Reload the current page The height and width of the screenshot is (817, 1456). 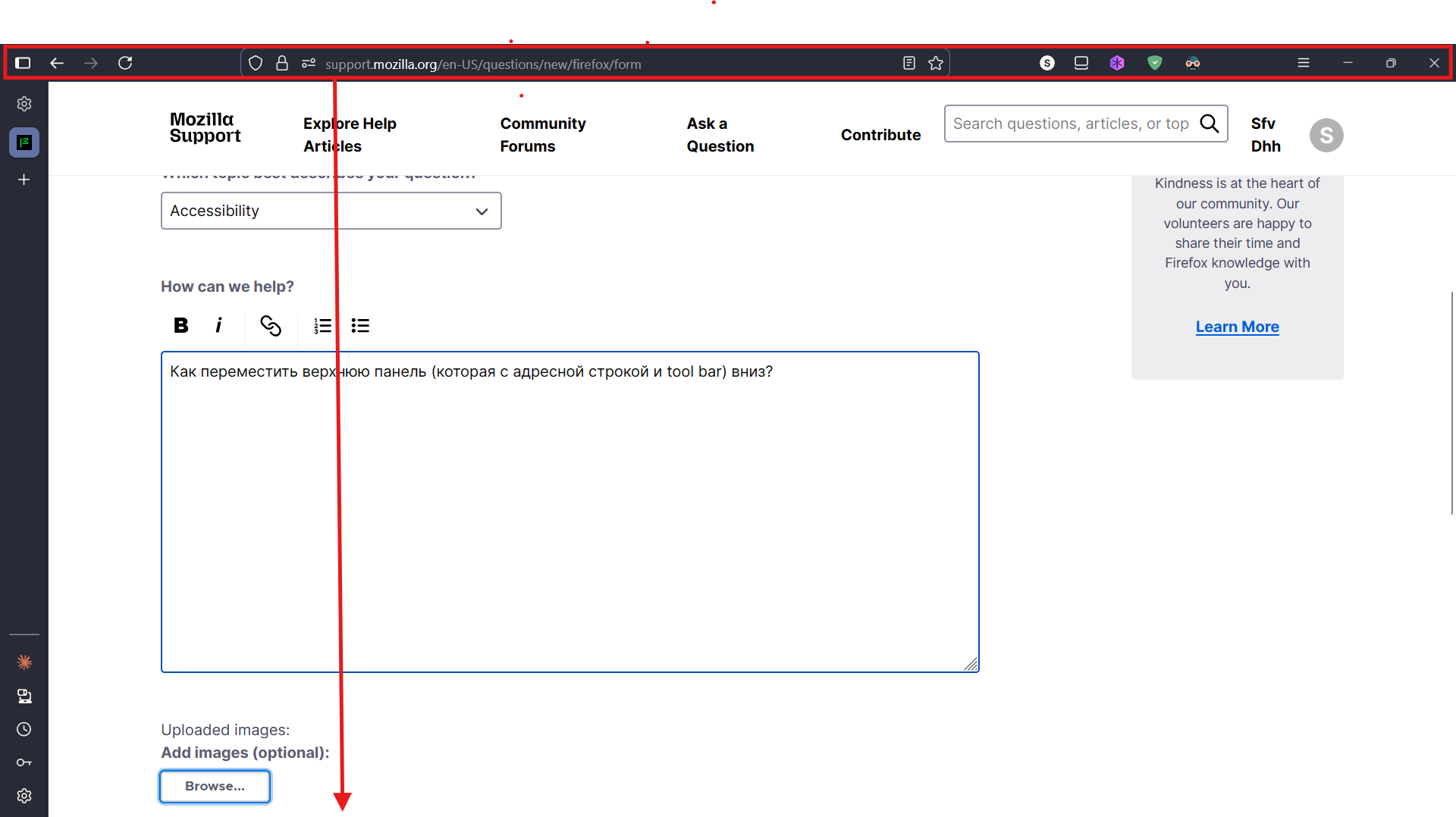coord(125,63)
